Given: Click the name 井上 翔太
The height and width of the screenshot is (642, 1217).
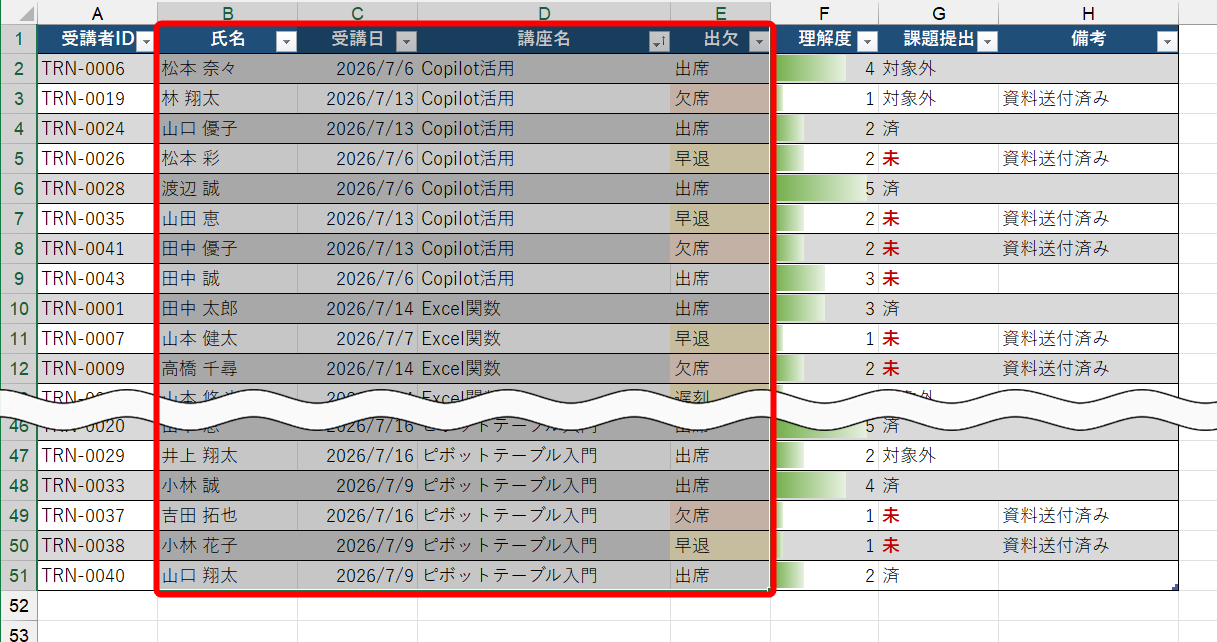Looking at the screenshot, I should coord(199,456).
